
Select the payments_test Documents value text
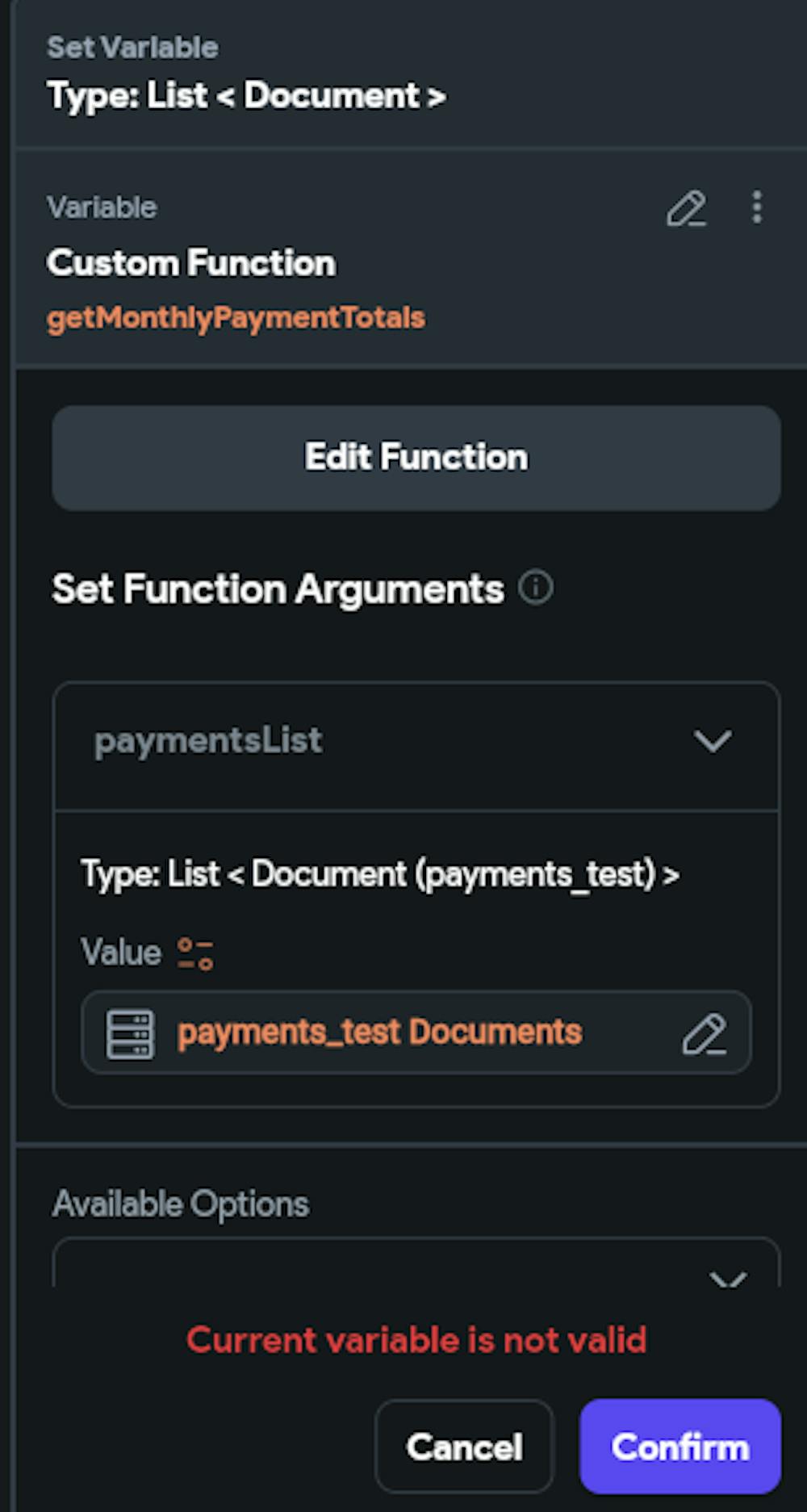379,1032
